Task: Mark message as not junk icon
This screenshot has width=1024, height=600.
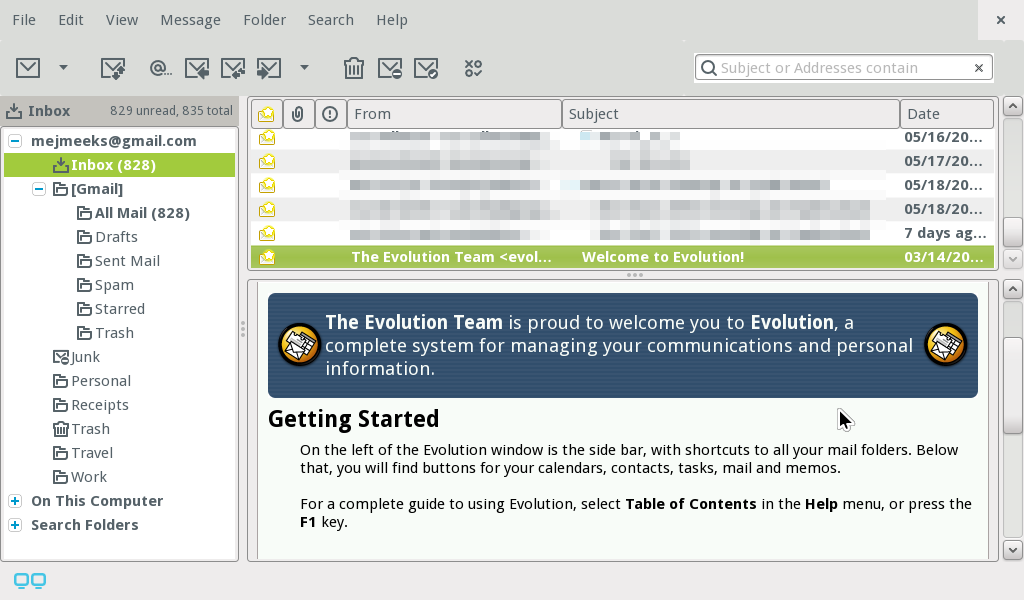Action: tap(426, 68)
